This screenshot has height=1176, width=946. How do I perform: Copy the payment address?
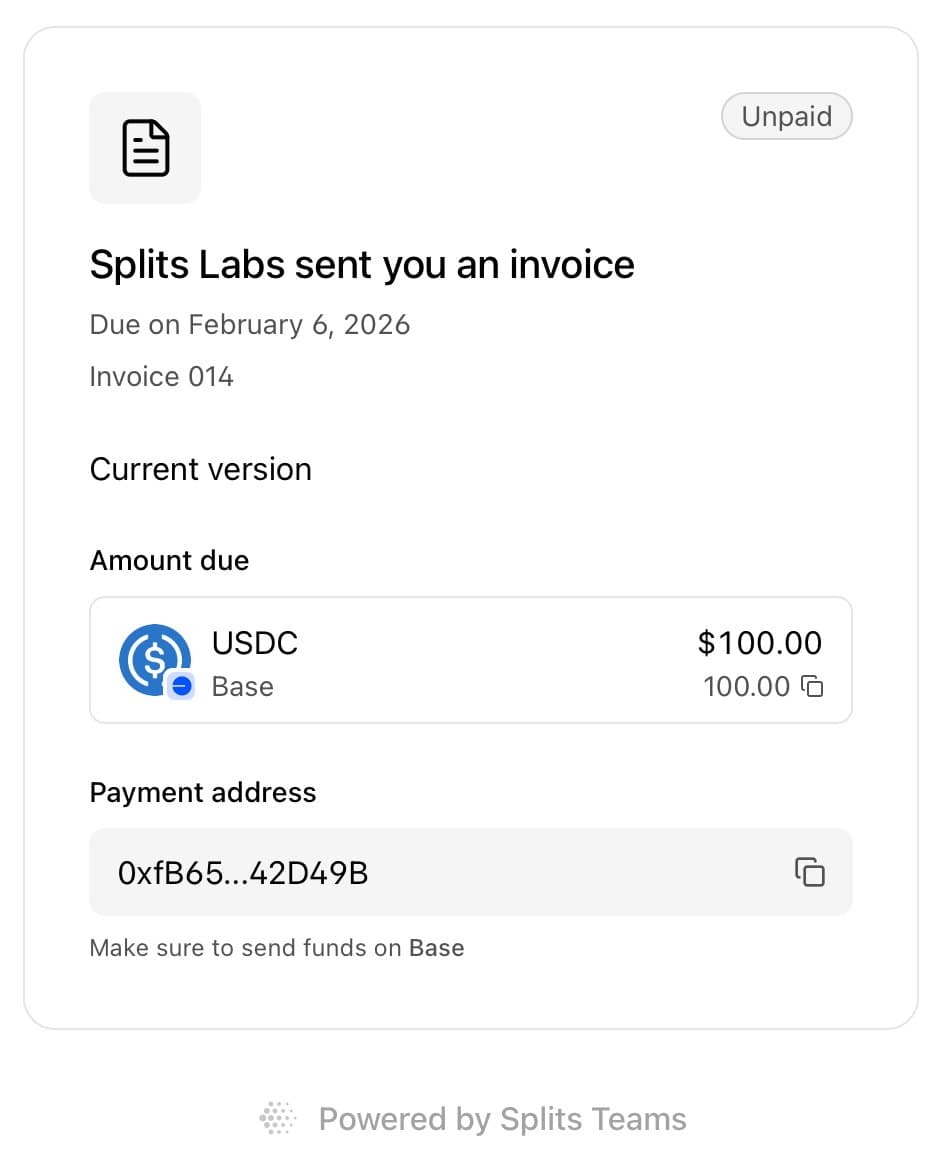809,872
